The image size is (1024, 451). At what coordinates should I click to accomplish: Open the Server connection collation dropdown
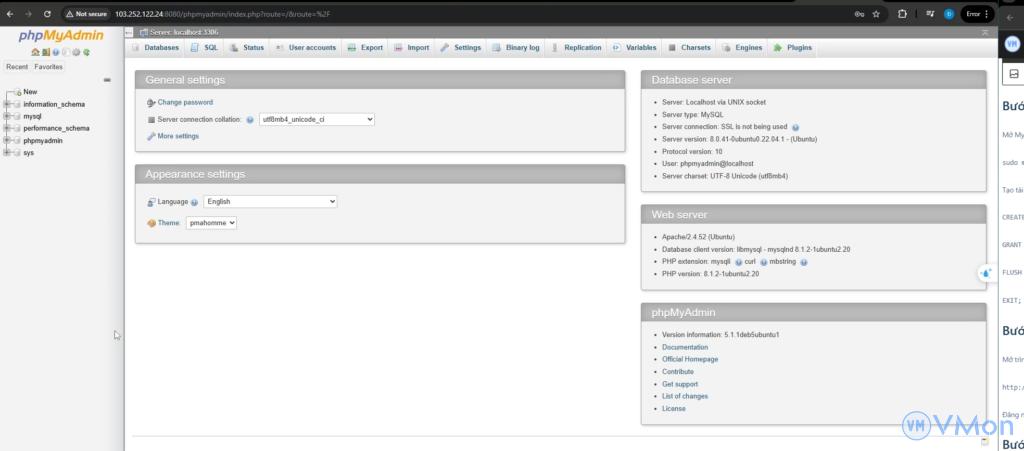316,119
